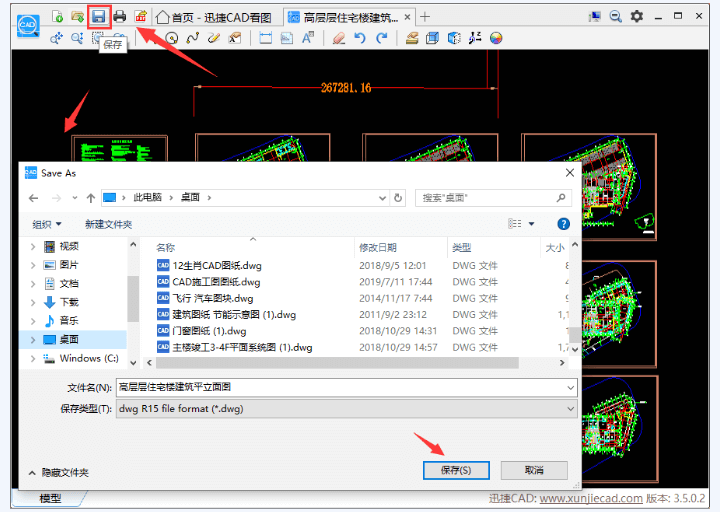Select the dimension measure tool
The width and height of the screenshot is (720, 512).
(265, 38)
